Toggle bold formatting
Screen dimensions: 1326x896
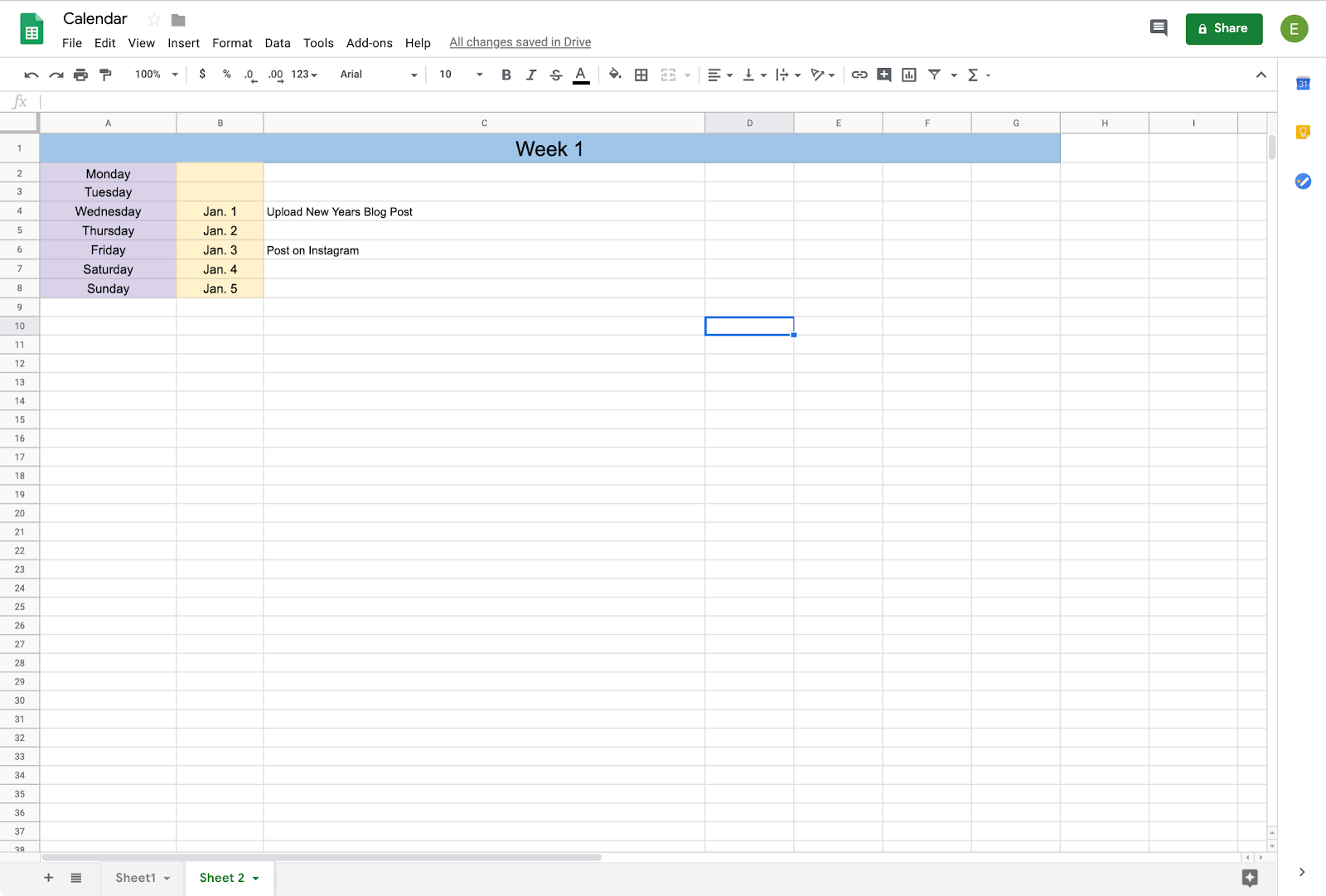pyautogui.click(x=506, y=75)
